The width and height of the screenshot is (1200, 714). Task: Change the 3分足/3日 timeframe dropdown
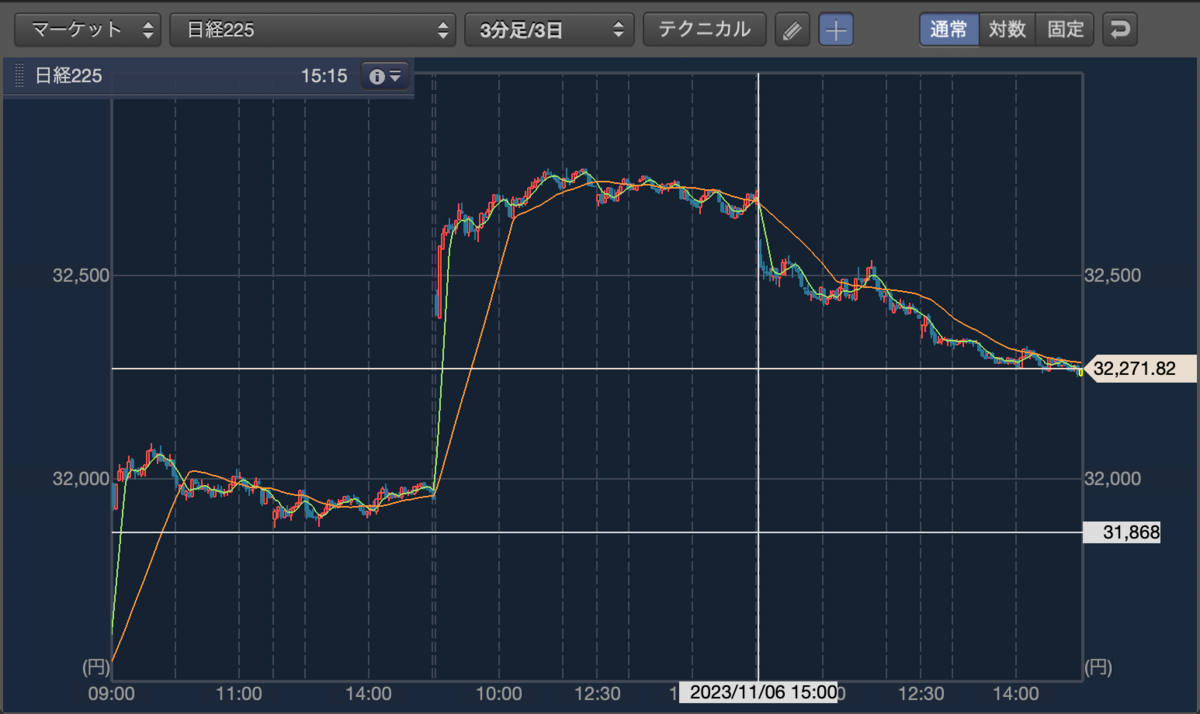(549, 30)
